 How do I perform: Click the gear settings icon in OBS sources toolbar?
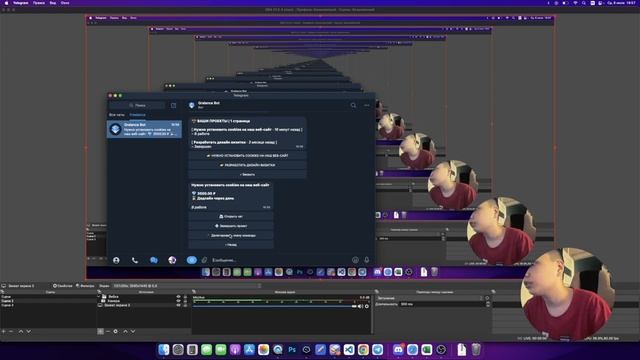(116, 331)
